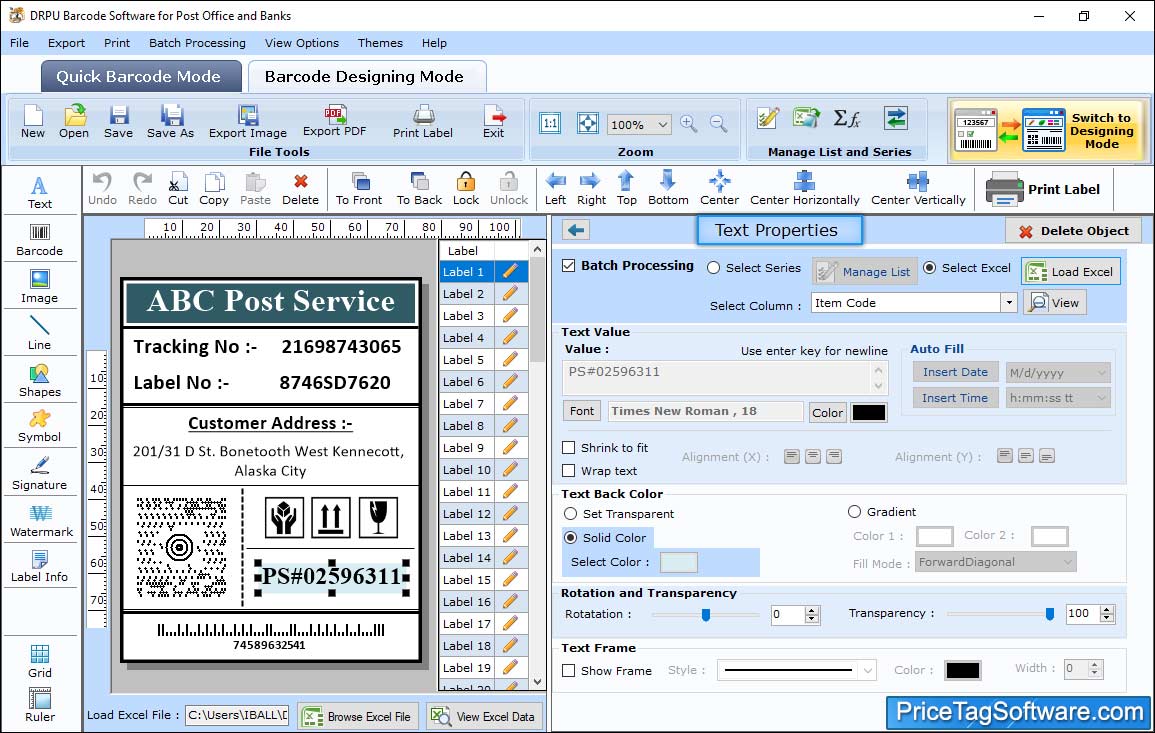1155x733 pixels.
Task: Choose the Symbol tool
Action: (40, 427)
